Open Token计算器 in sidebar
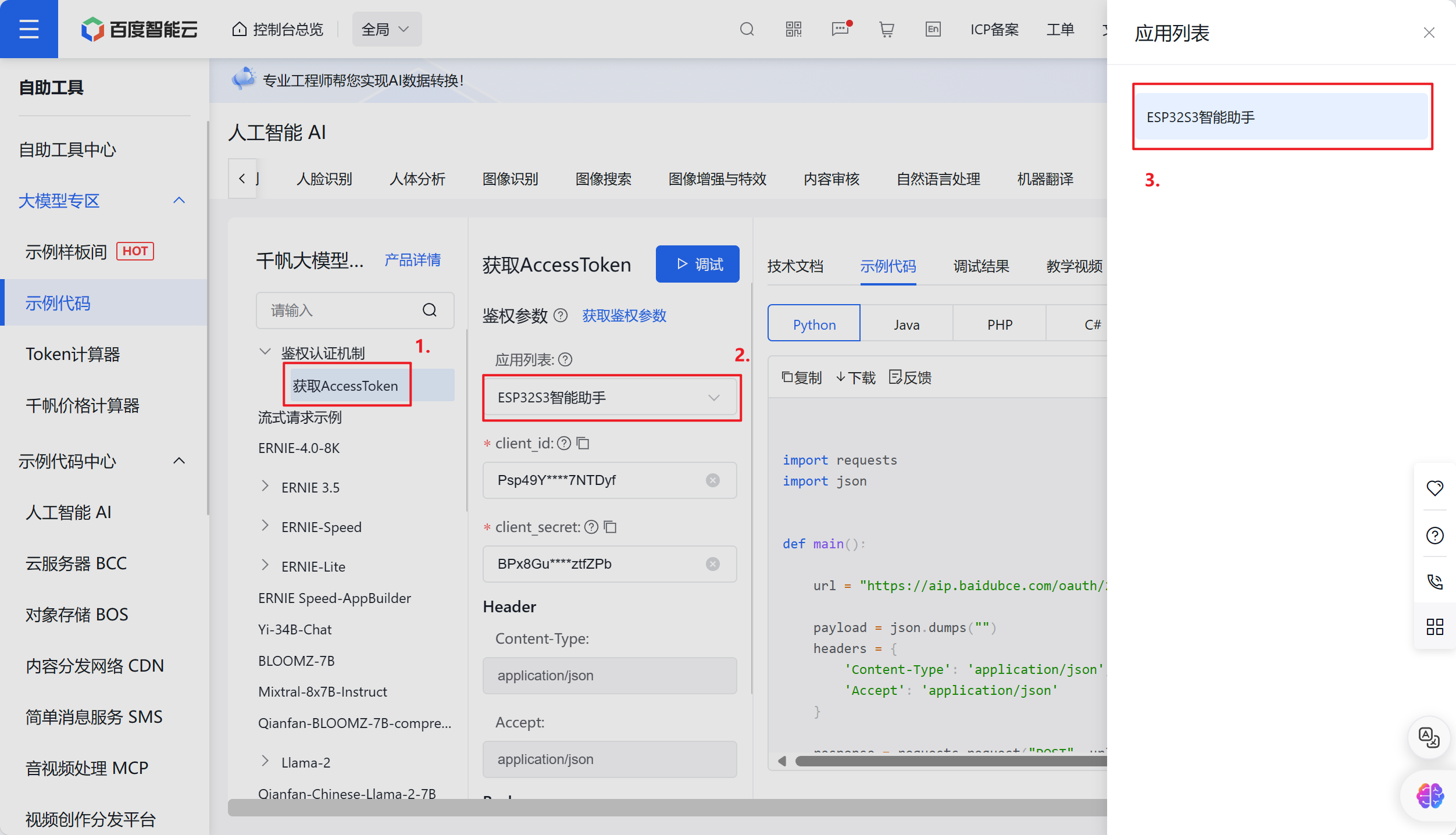The image size is (1456, 835). pyautogui.click(x=73, y=354)
